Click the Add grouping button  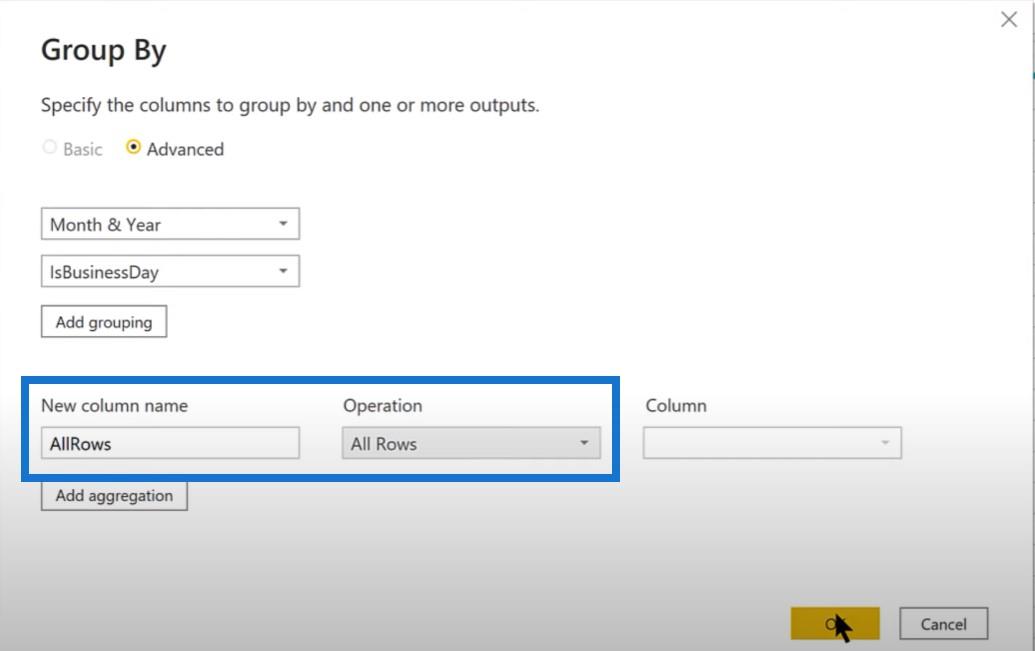pyautogui.click(x=104, y=322)
